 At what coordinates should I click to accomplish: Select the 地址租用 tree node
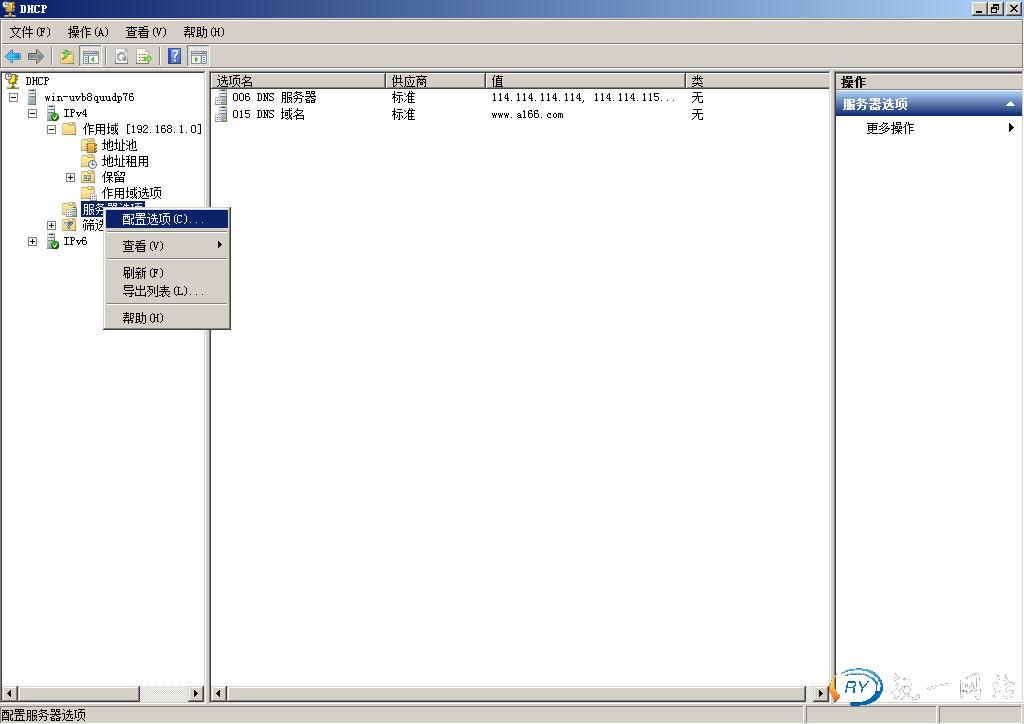click(x=125, y=161)
